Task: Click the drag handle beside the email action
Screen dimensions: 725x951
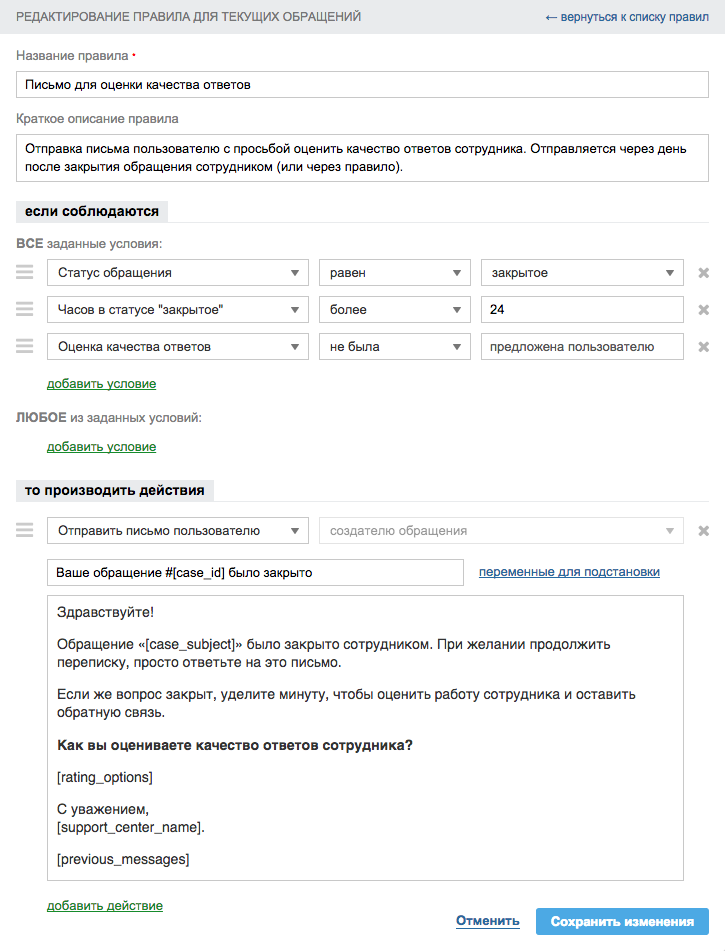Action: 24,531
